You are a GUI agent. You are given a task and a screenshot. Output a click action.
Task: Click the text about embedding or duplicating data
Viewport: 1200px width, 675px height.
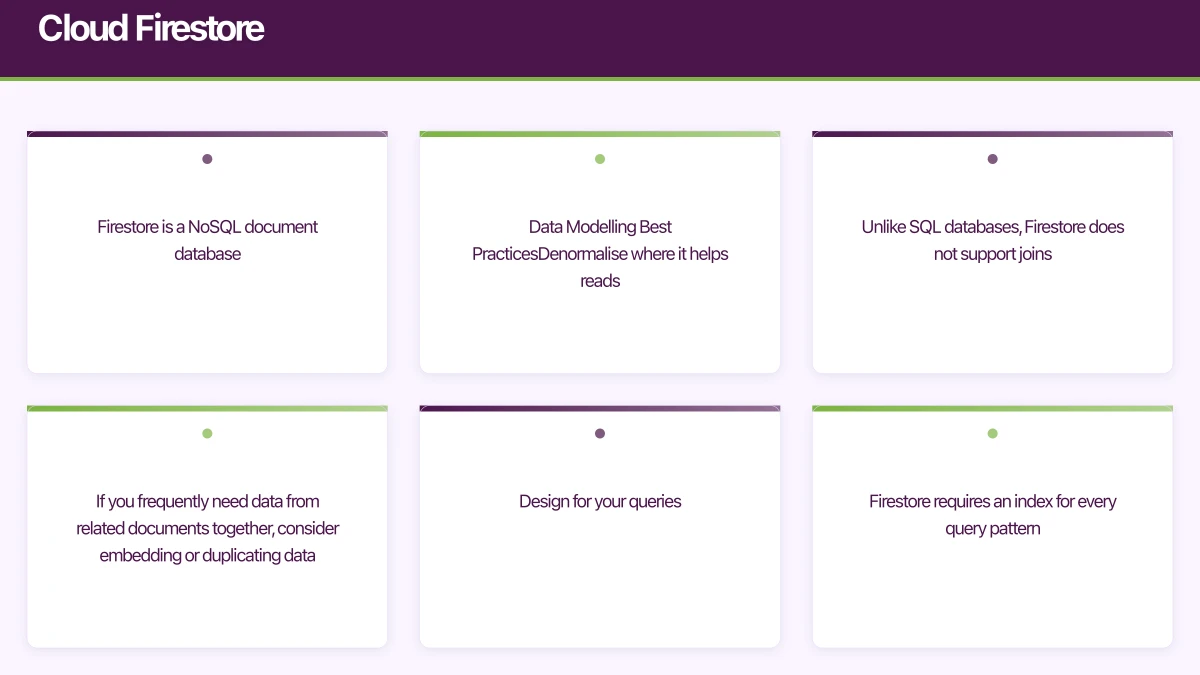point(207,528)
